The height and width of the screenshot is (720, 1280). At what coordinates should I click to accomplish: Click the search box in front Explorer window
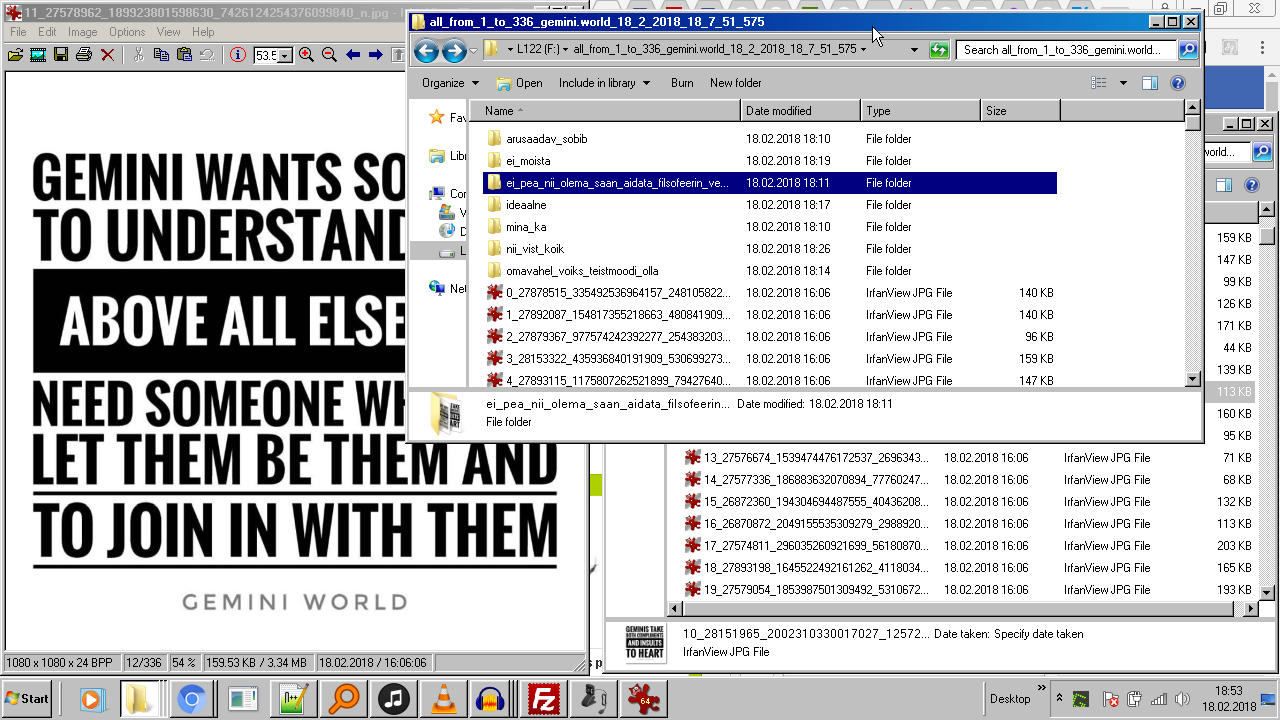tap(1067, 50)
